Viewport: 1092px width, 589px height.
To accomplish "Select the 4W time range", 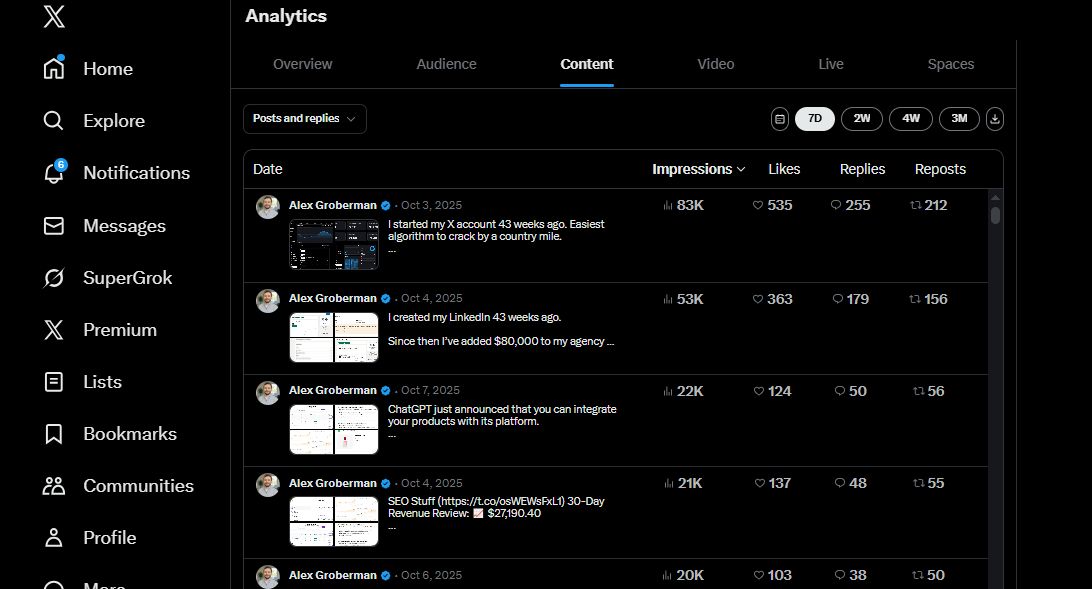I will [x=911, y=119].
